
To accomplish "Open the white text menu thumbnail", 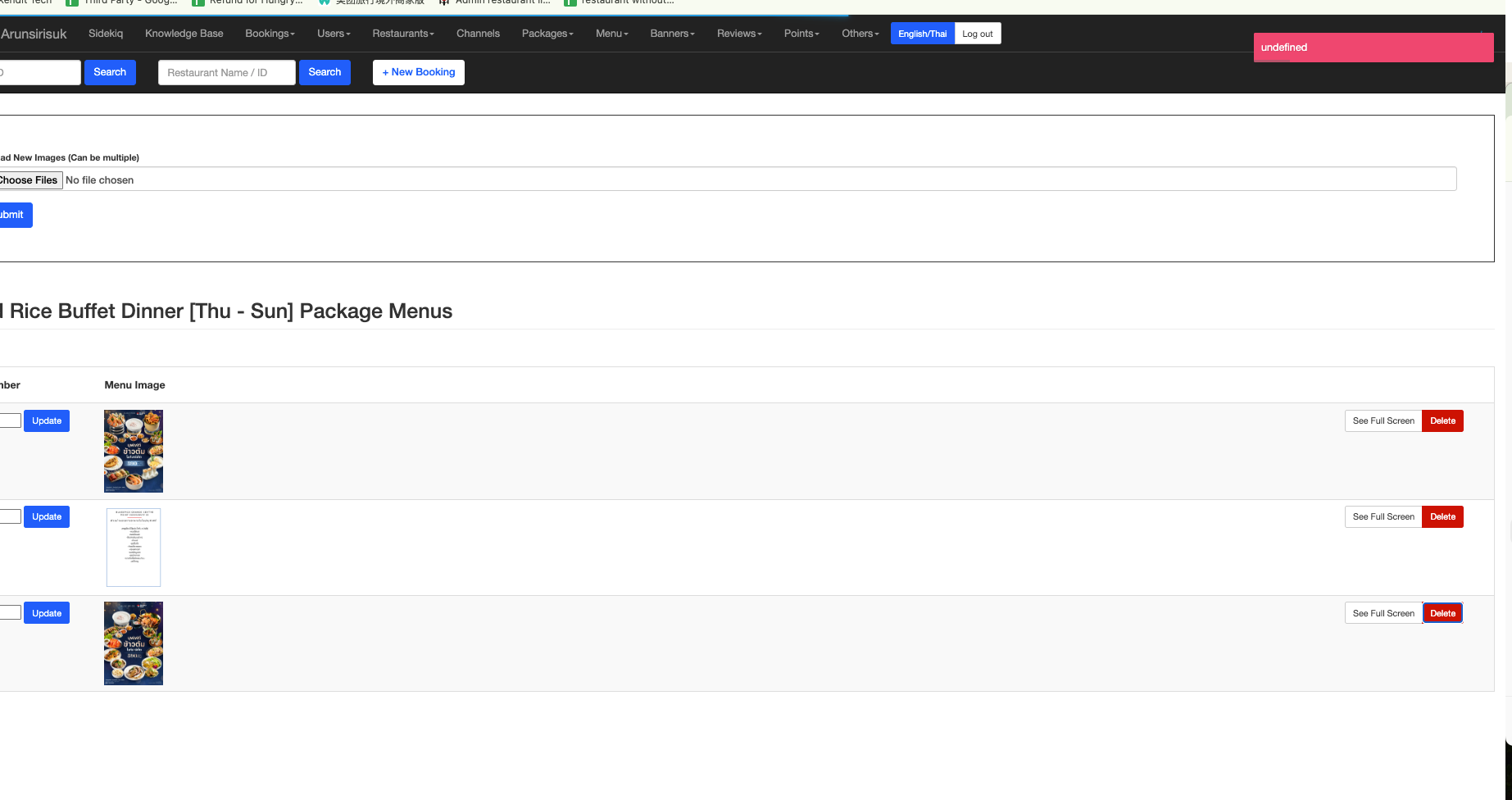I will pyautogui.click(x=134, y=547).
